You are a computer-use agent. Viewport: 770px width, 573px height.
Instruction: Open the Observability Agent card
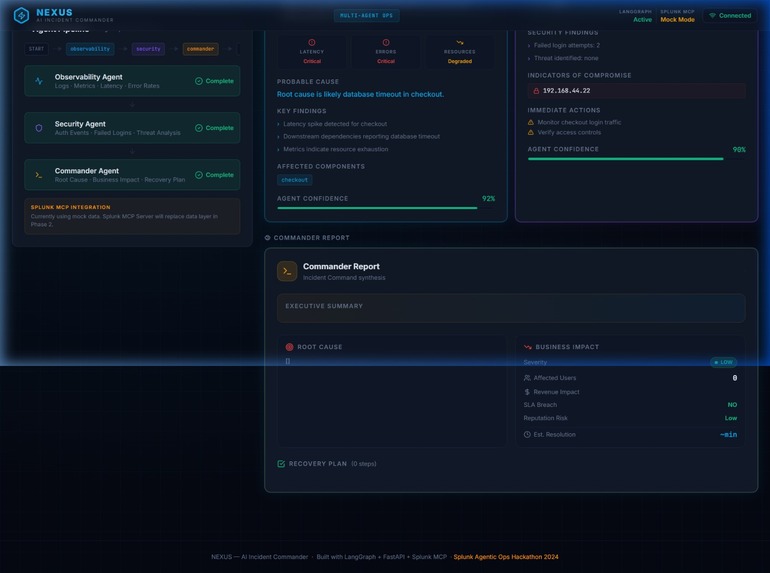click(x=133, y=81)
